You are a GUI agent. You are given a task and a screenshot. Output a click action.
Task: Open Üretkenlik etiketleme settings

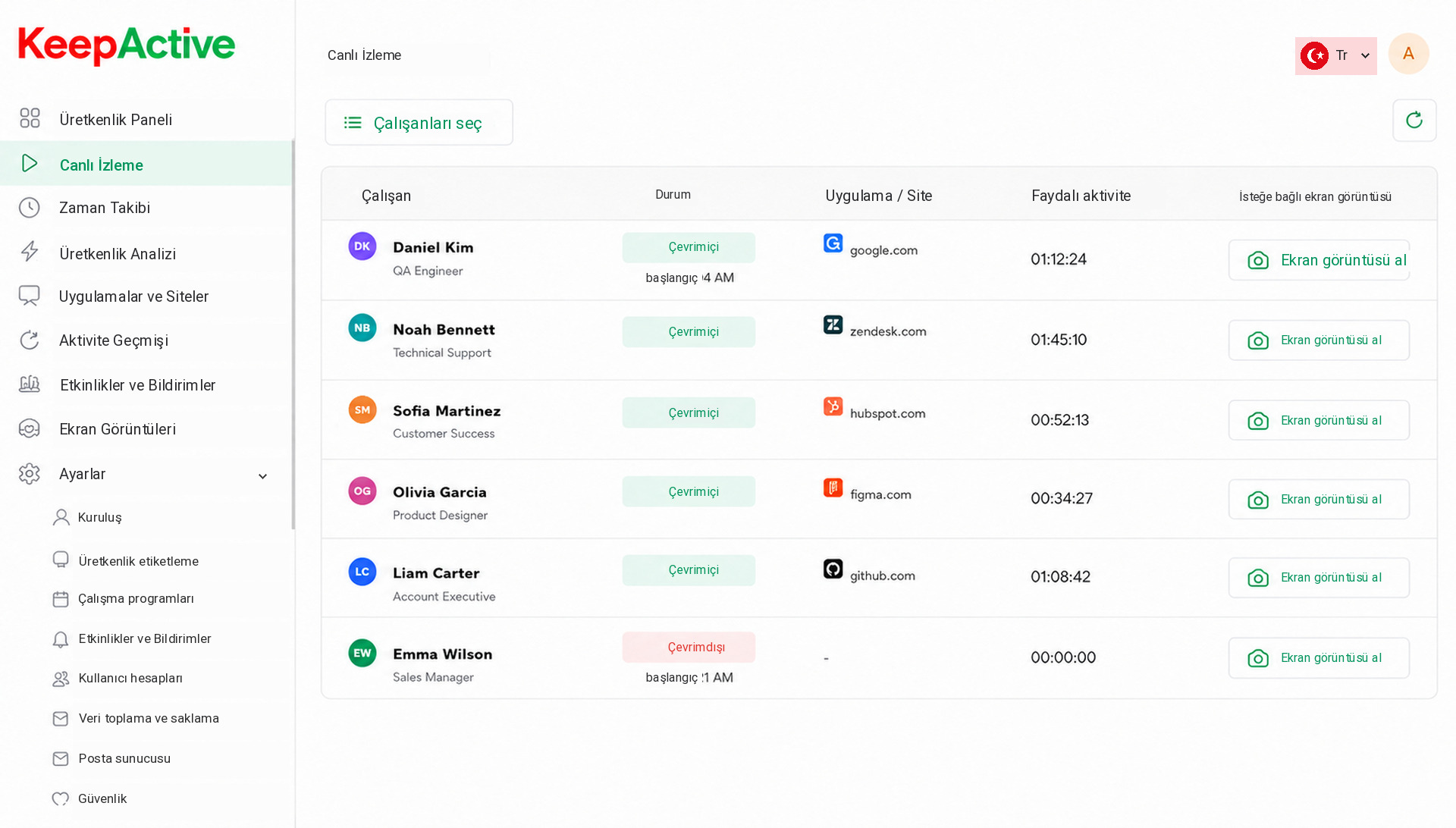pos(126,561)
